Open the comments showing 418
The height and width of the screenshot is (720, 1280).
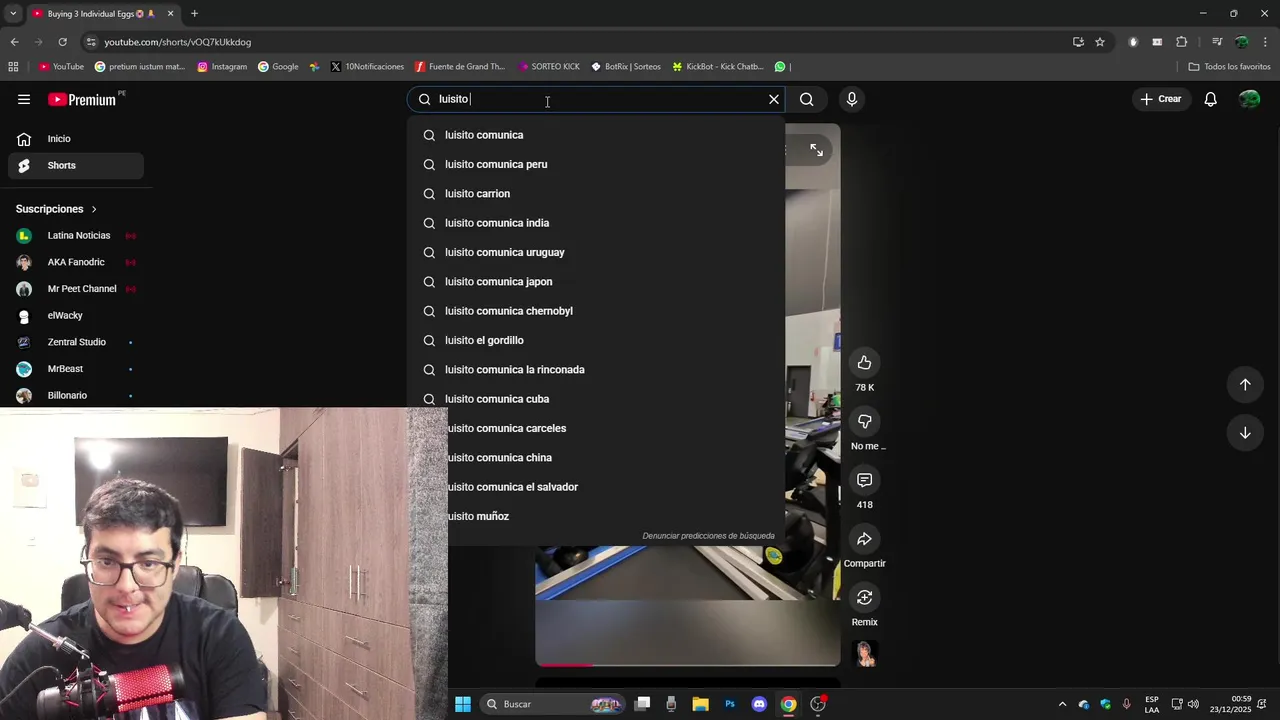tap(864, 480)
